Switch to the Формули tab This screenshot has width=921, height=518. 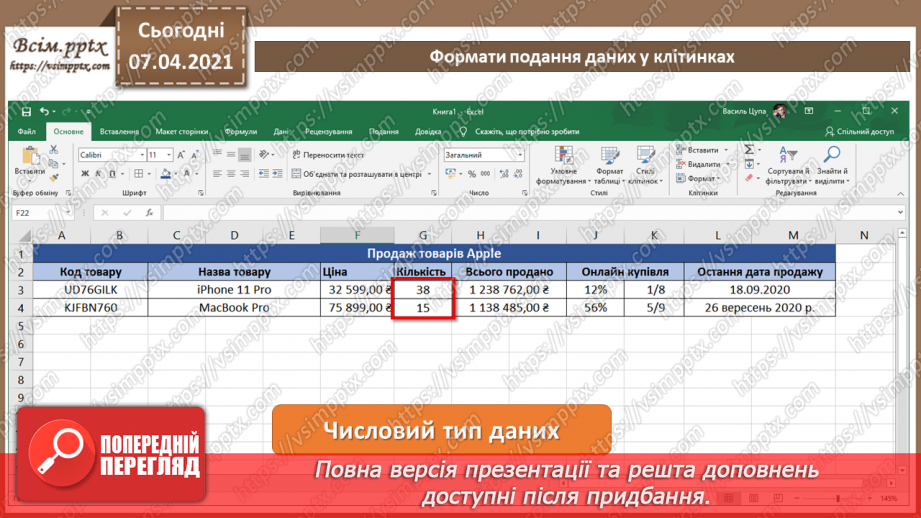(241, 132)
